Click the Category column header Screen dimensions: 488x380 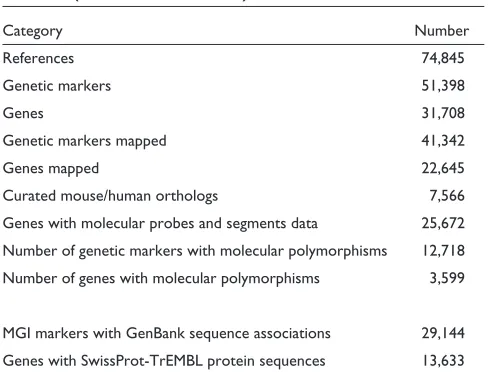[32, 32]
